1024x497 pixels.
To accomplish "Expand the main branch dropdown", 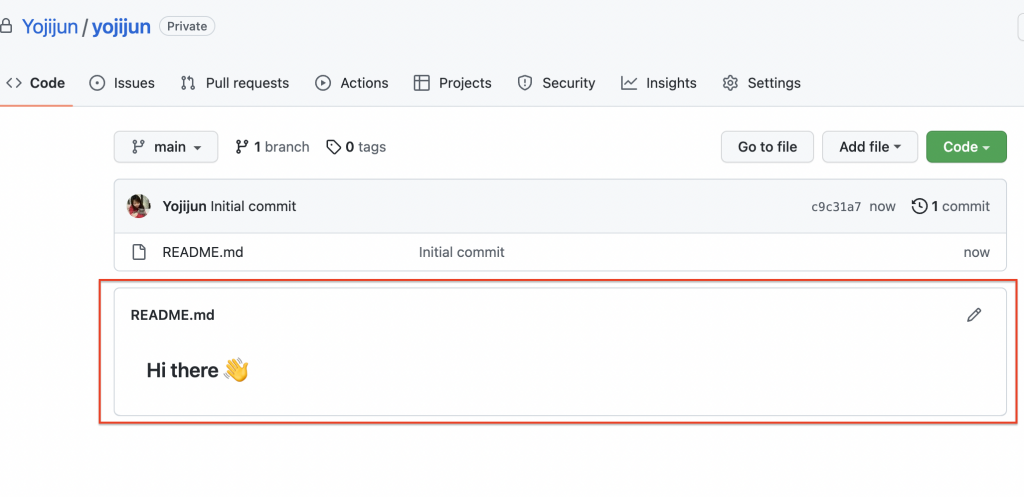I will coord(166,147).
